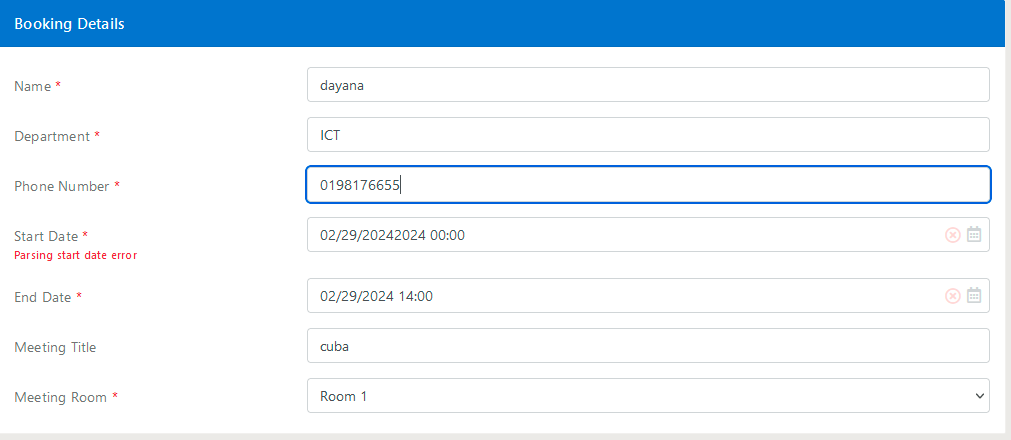Image resolution: width=1011 pixels, height=440 pixels.
Task: Click the Department field label
Action: tap(51, 136)
